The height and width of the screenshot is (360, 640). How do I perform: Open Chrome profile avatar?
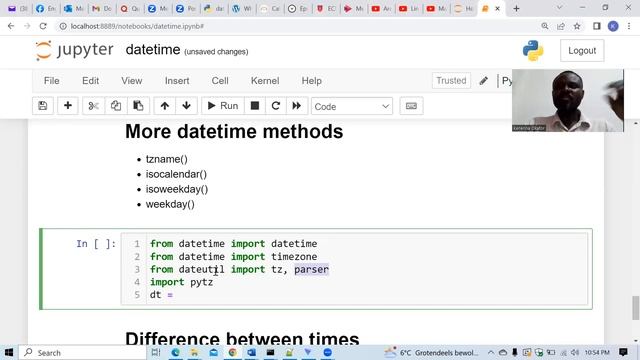click(613, 26)
